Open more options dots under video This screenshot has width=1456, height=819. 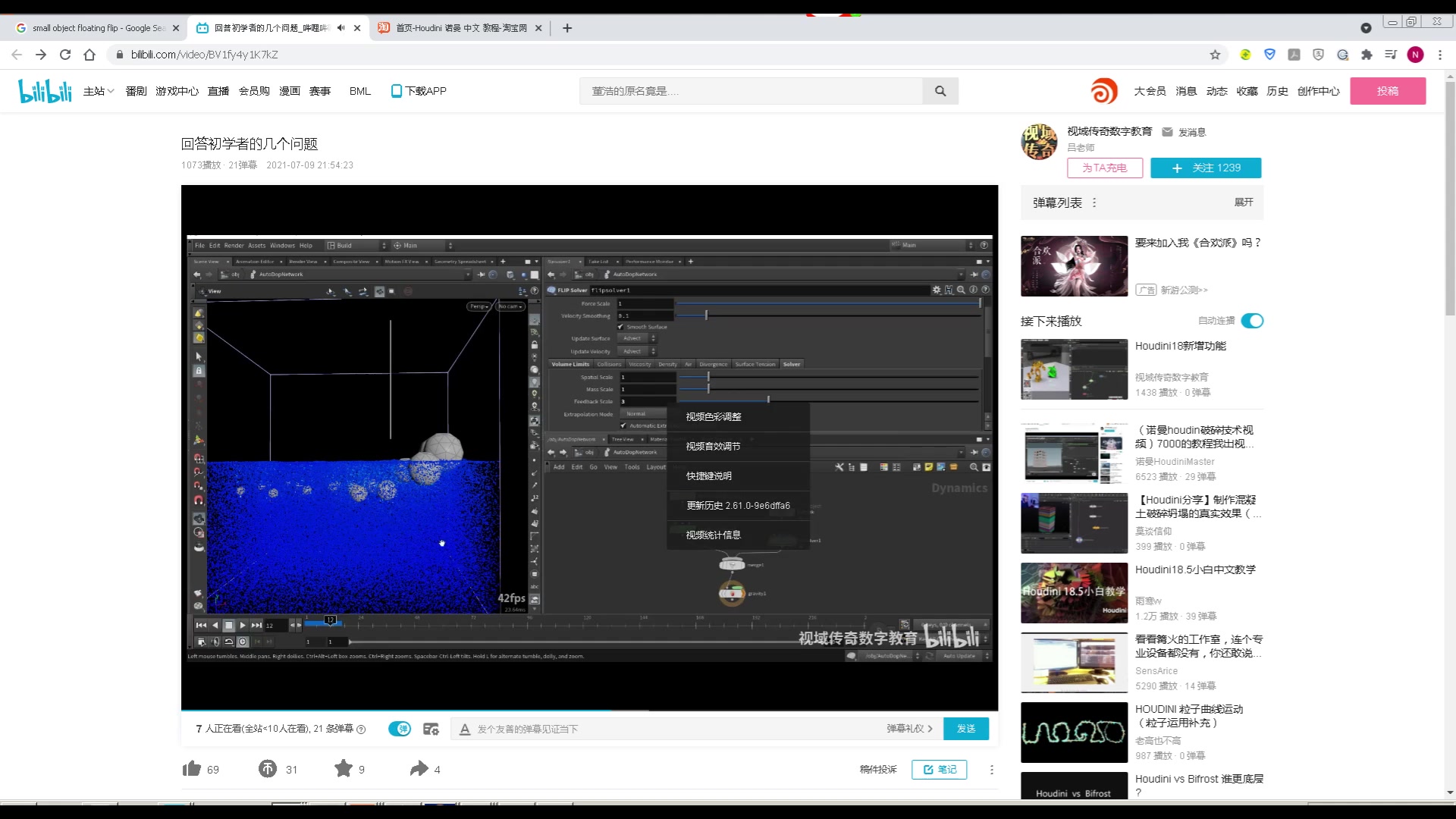(x=991, y=769)
